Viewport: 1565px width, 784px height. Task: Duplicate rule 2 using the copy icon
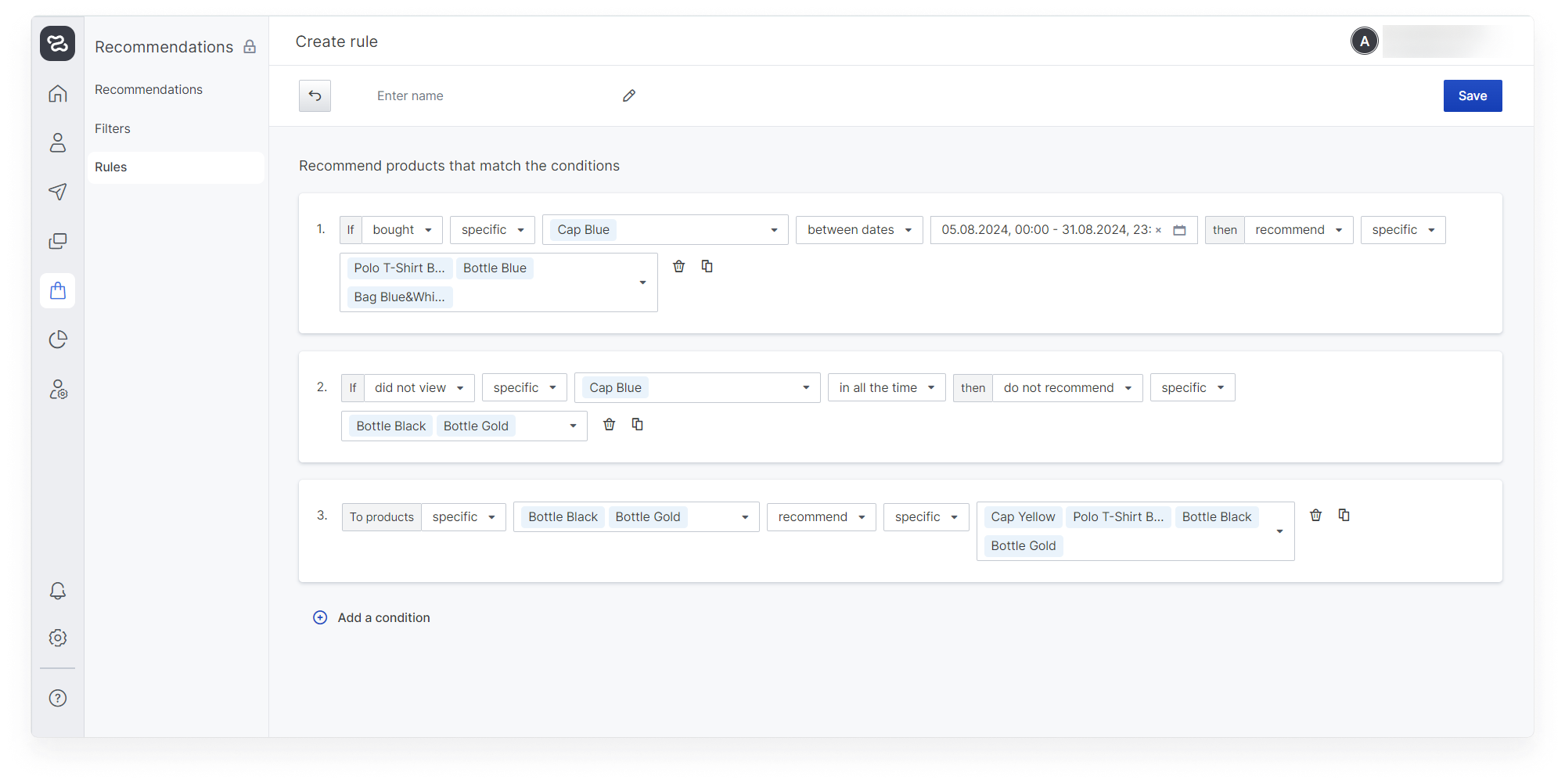638,425
